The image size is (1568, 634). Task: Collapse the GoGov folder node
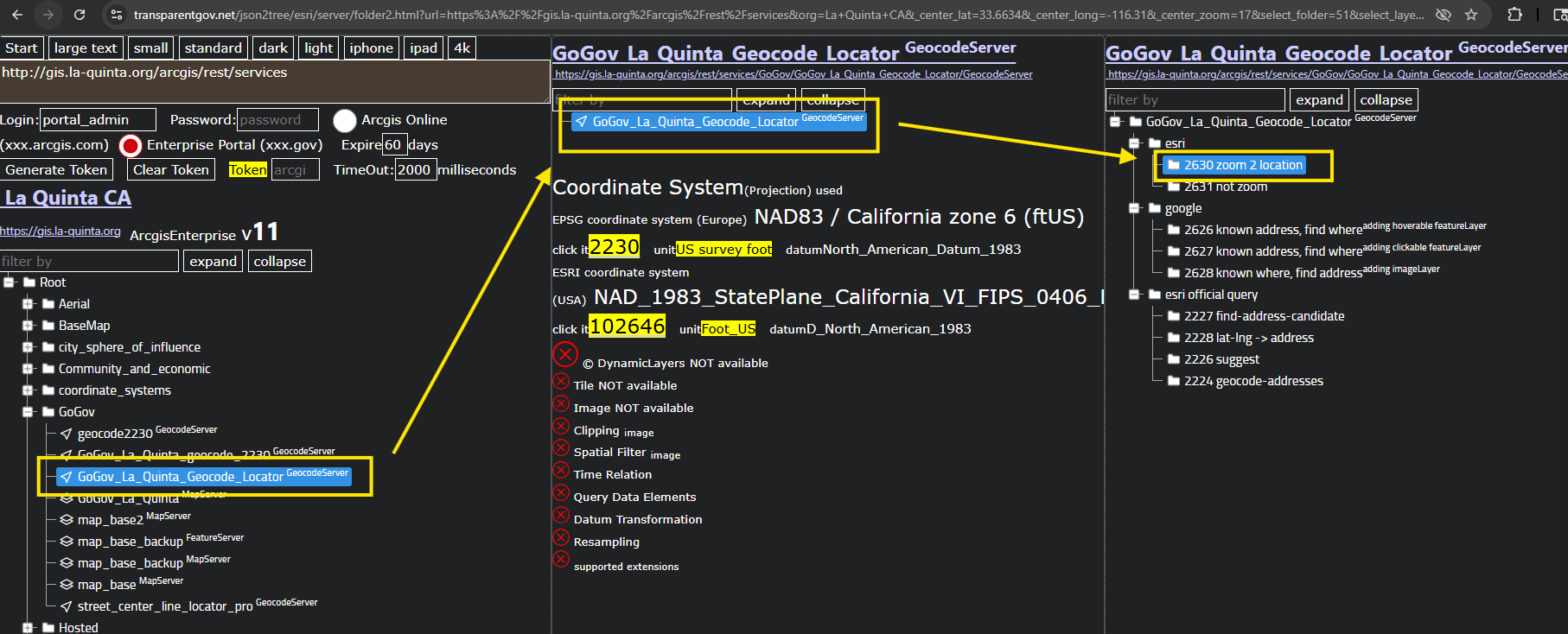pos(28,412)
